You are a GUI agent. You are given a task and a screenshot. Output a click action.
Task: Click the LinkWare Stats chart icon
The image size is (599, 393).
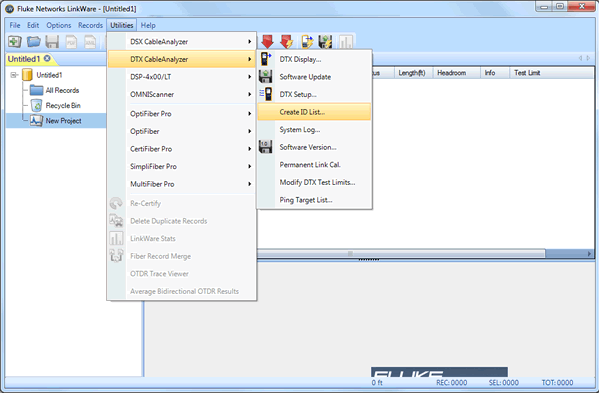(116, 238)
